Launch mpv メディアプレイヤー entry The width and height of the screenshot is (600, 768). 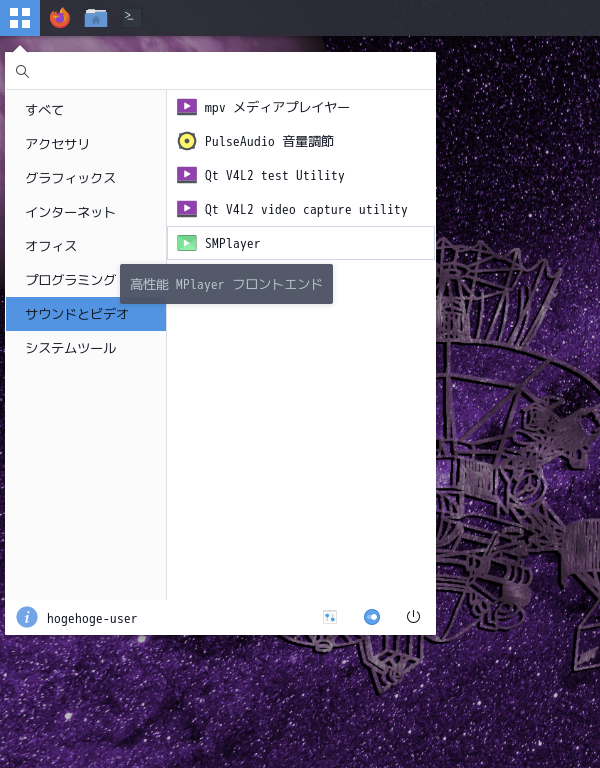[x=301, y=107]
